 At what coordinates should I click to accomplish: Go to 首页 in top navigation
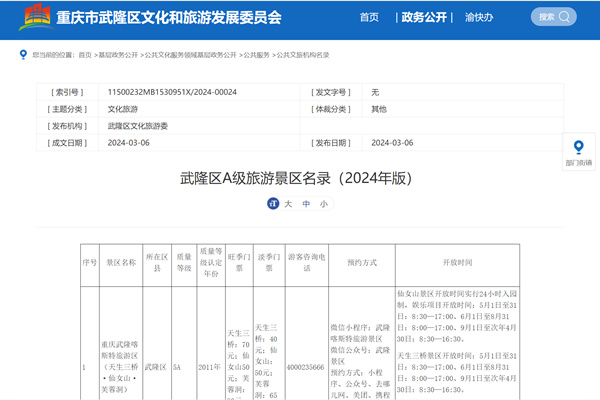(x=369, y=17)
